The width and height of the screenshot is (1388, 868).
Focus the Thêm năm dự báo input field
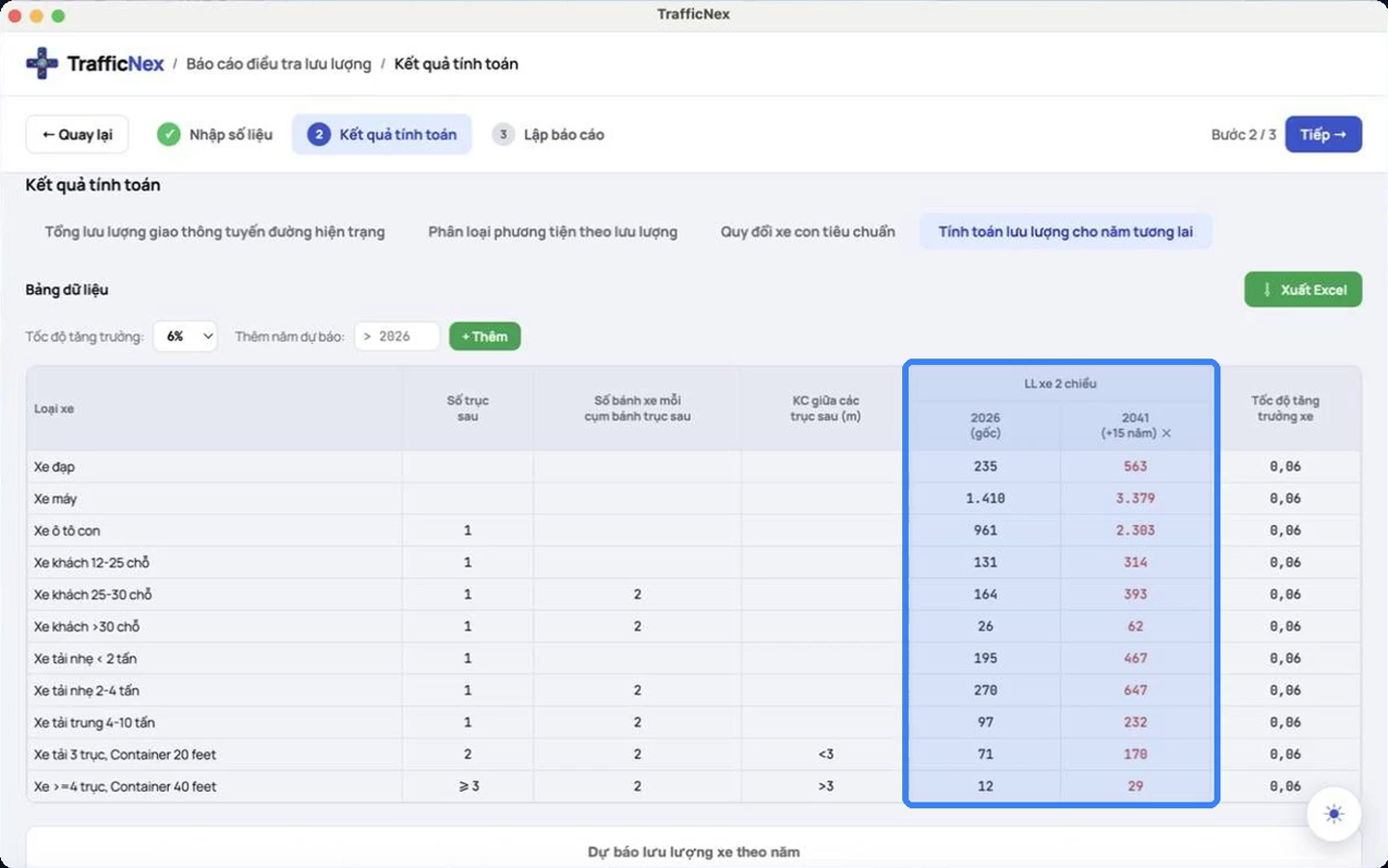(397, 336)
